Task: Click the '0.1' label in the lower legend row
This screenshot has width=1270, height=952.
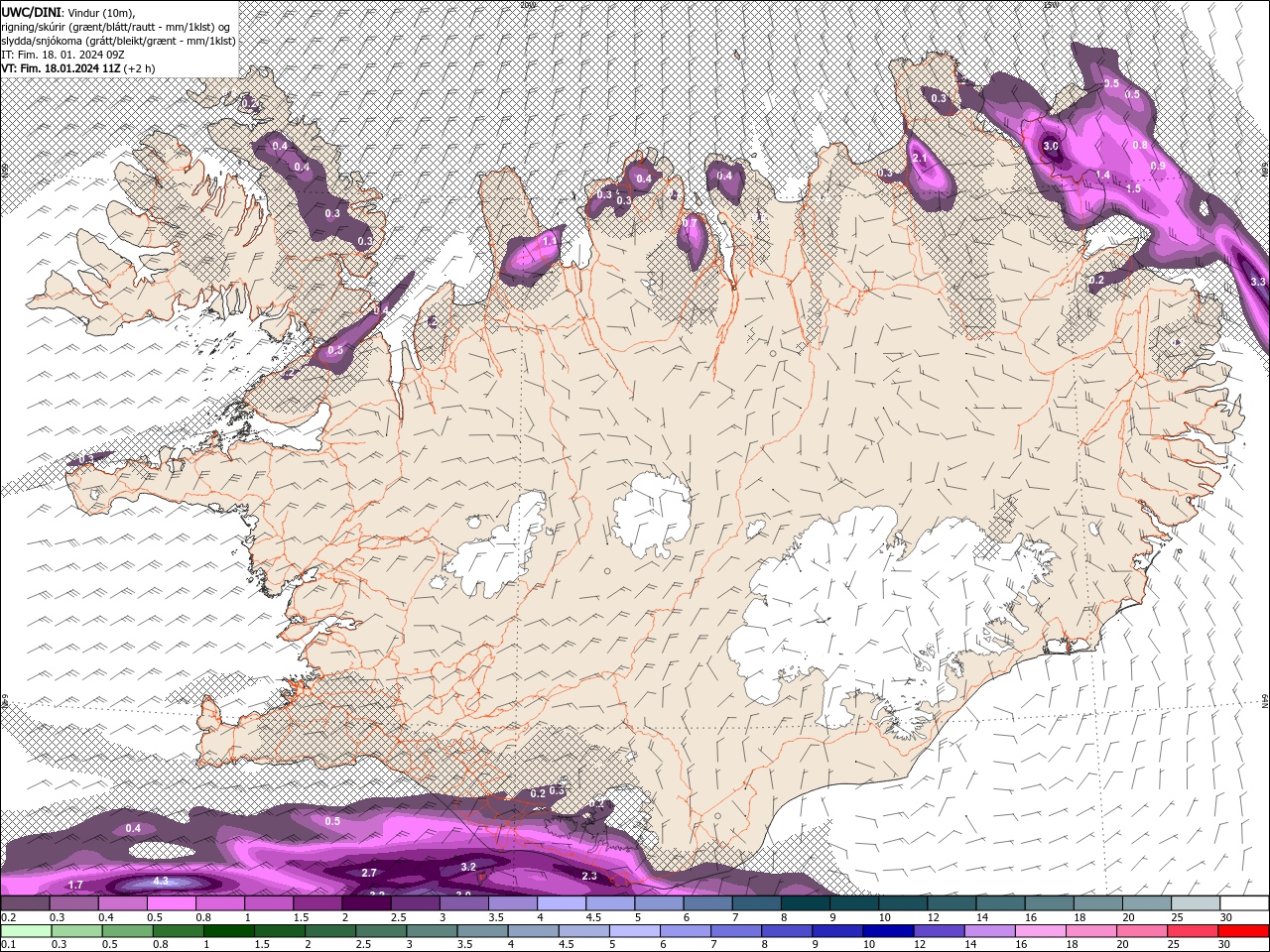Action: [x=9, y=945]
